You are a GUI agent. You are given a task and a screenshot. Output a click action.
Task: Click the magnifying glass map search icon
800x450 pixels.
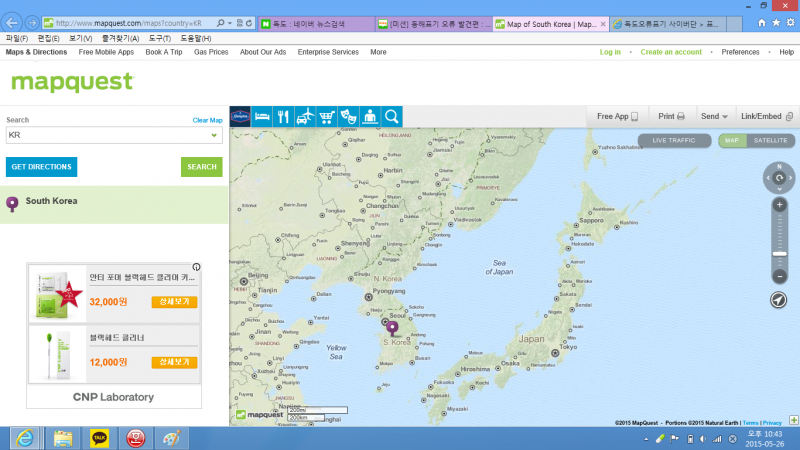[391, 116]
